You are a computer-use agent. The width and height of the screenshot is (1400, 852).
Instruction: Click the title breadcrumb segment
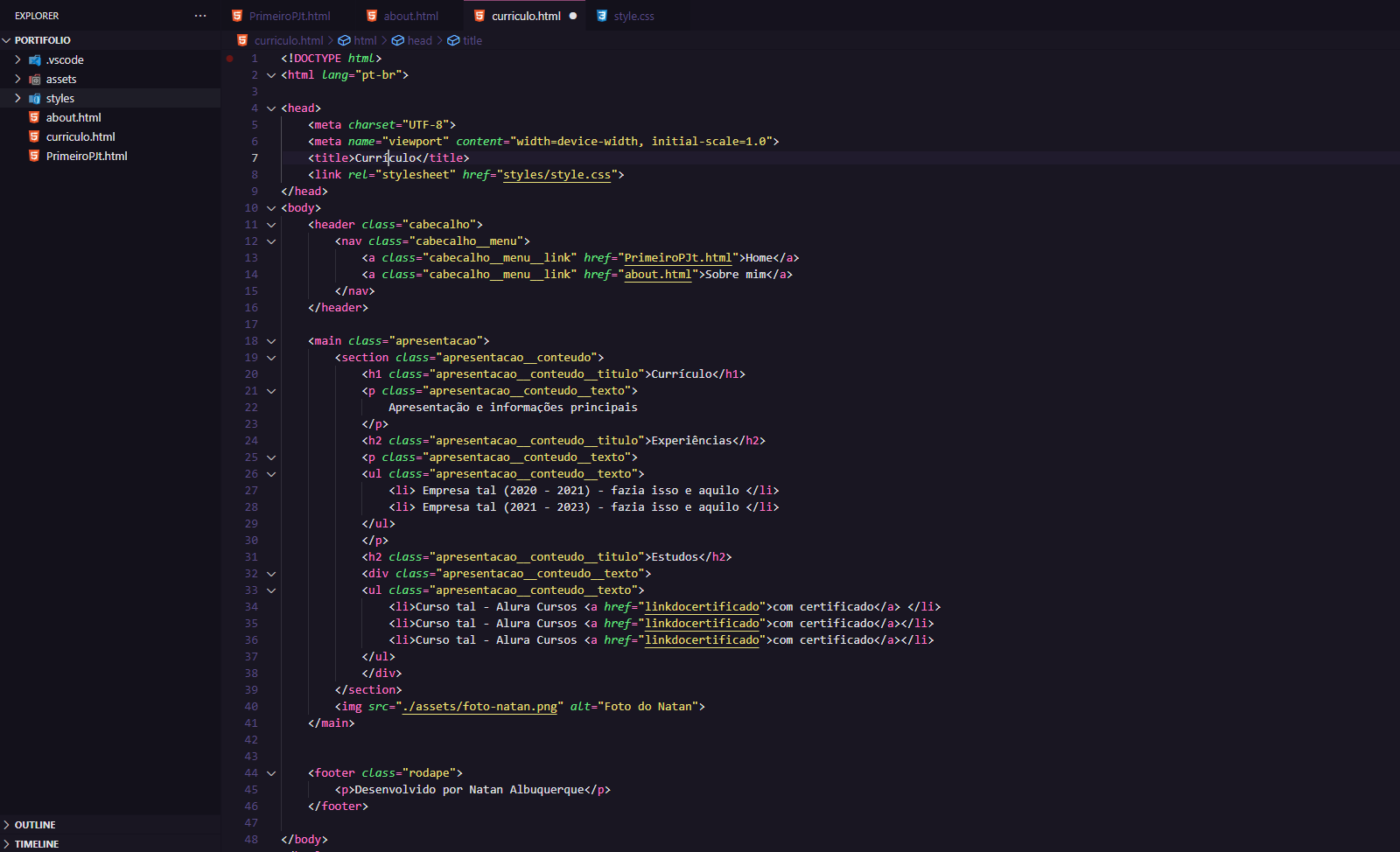click(x=472, y=40)
